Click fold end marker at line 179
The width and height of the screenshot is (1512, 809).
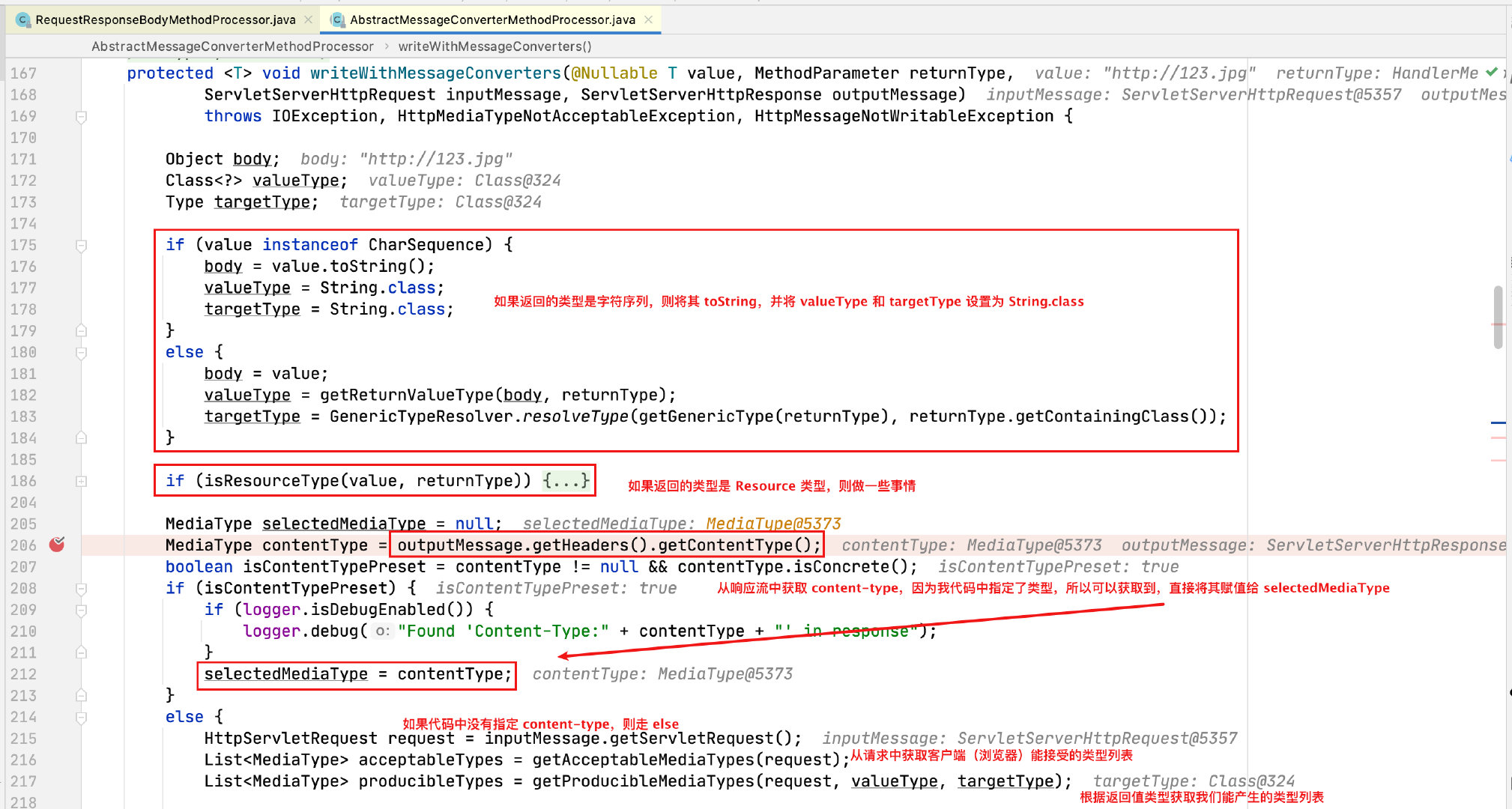pyautogui.click(x=82, y=330)
